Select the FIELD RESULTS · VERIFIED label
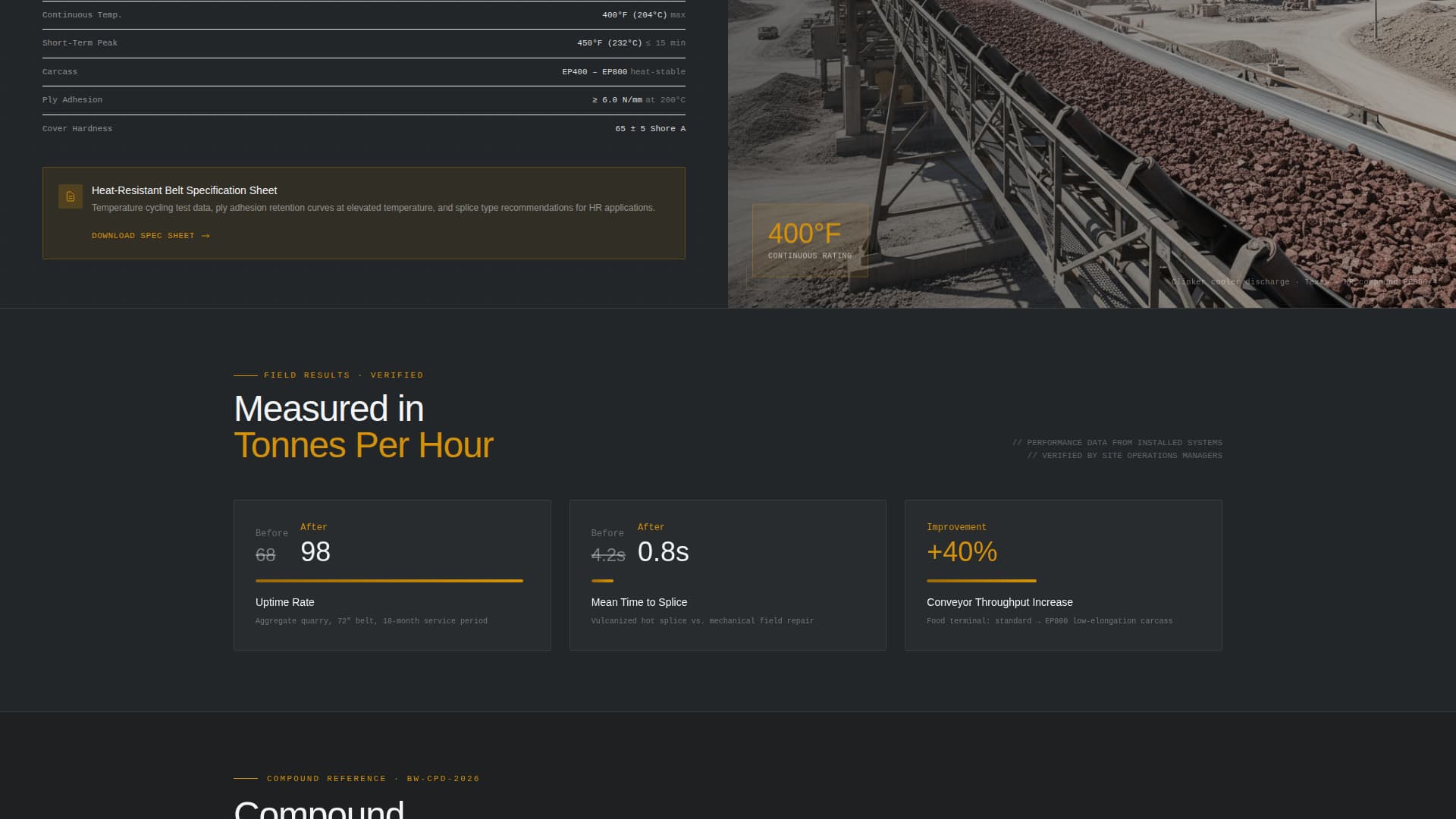This screenshot has height=819, width=1456. coord(343,375)
